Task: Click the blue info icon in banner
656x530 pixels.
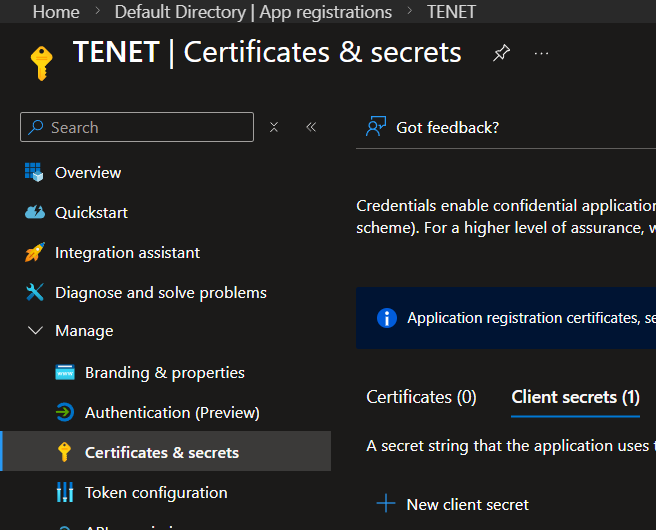Action: pyautogui.click(x=387, y=318)
